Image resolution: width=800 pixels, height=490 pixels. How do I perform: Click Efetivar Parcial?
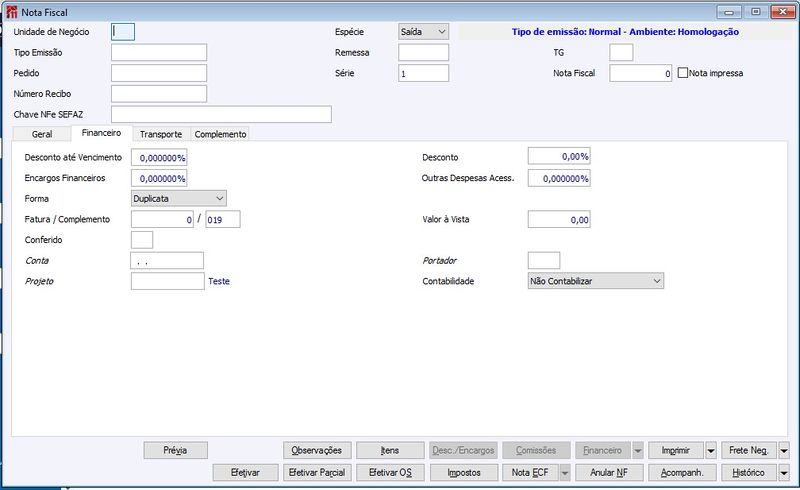pyautogui.click(x=317, y=473)
